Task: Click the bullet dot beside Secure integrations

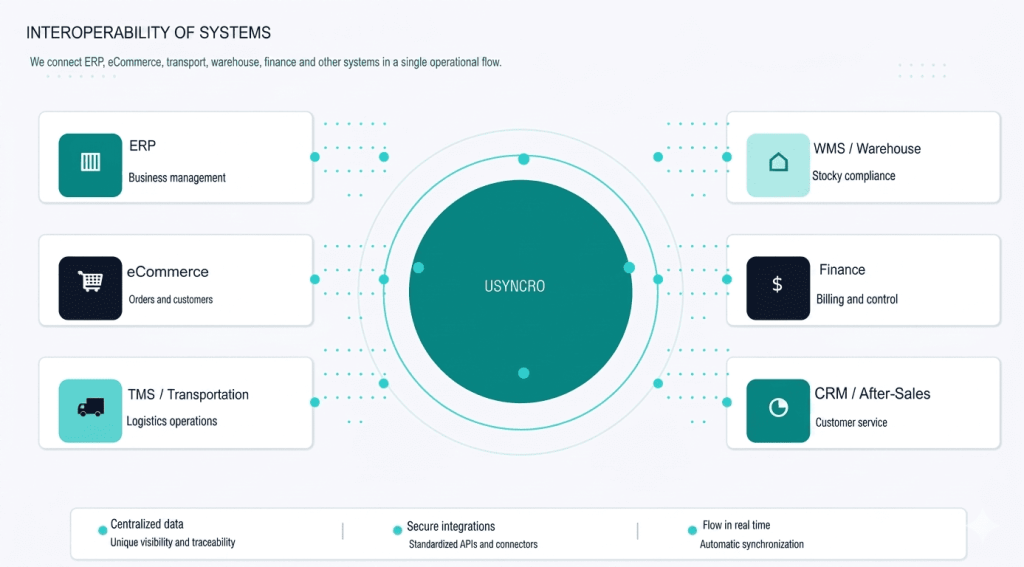Action: point(397,530)
